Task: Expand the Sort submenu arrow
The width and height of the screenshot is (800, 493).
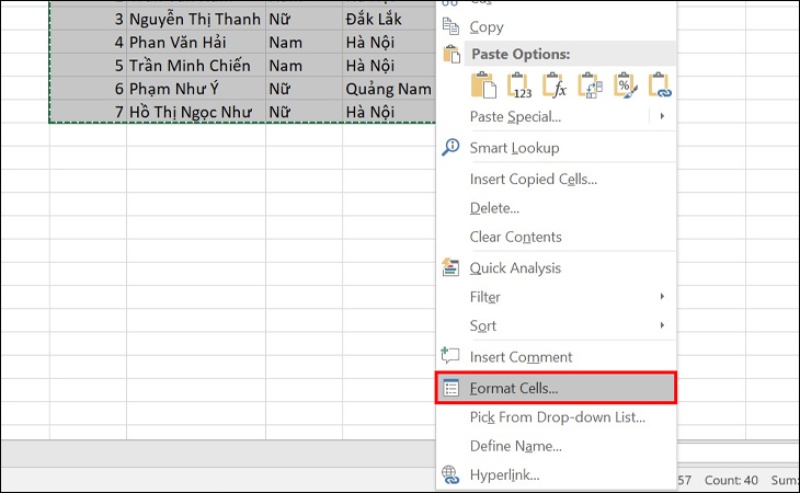Action: click(662, 325)
